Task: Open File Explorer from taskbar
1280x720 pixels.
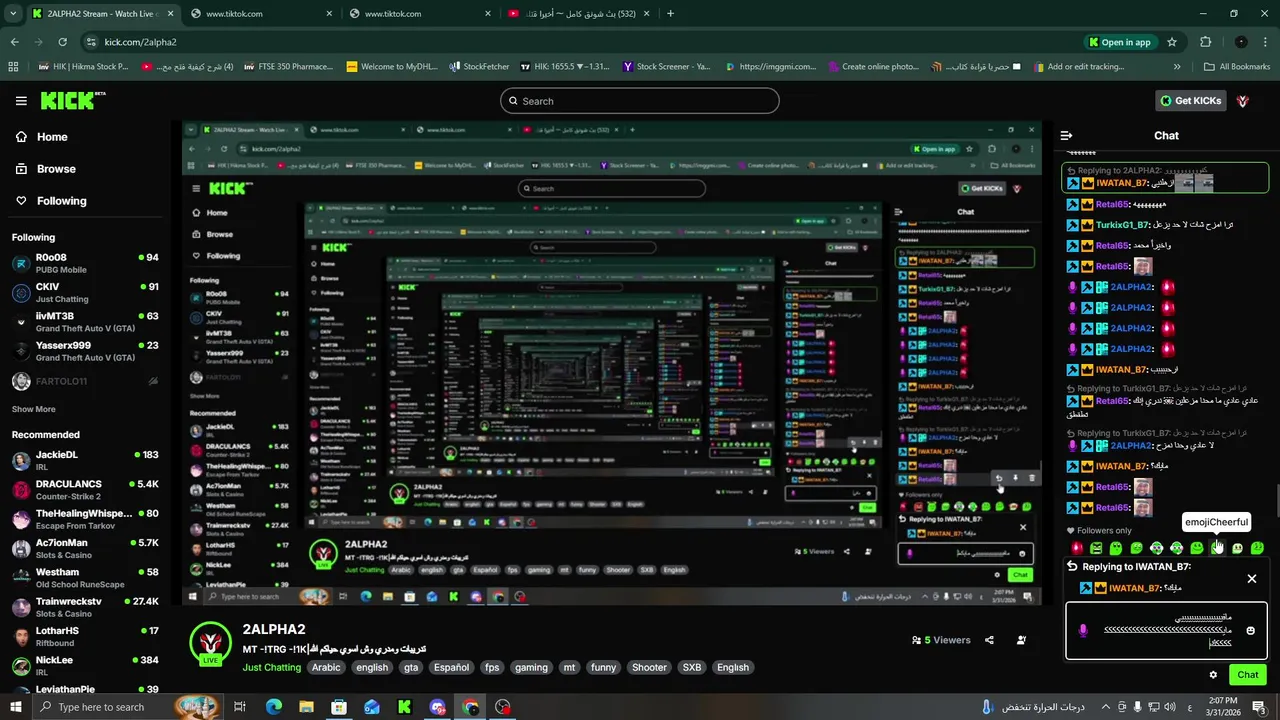Action: point(306,707)
